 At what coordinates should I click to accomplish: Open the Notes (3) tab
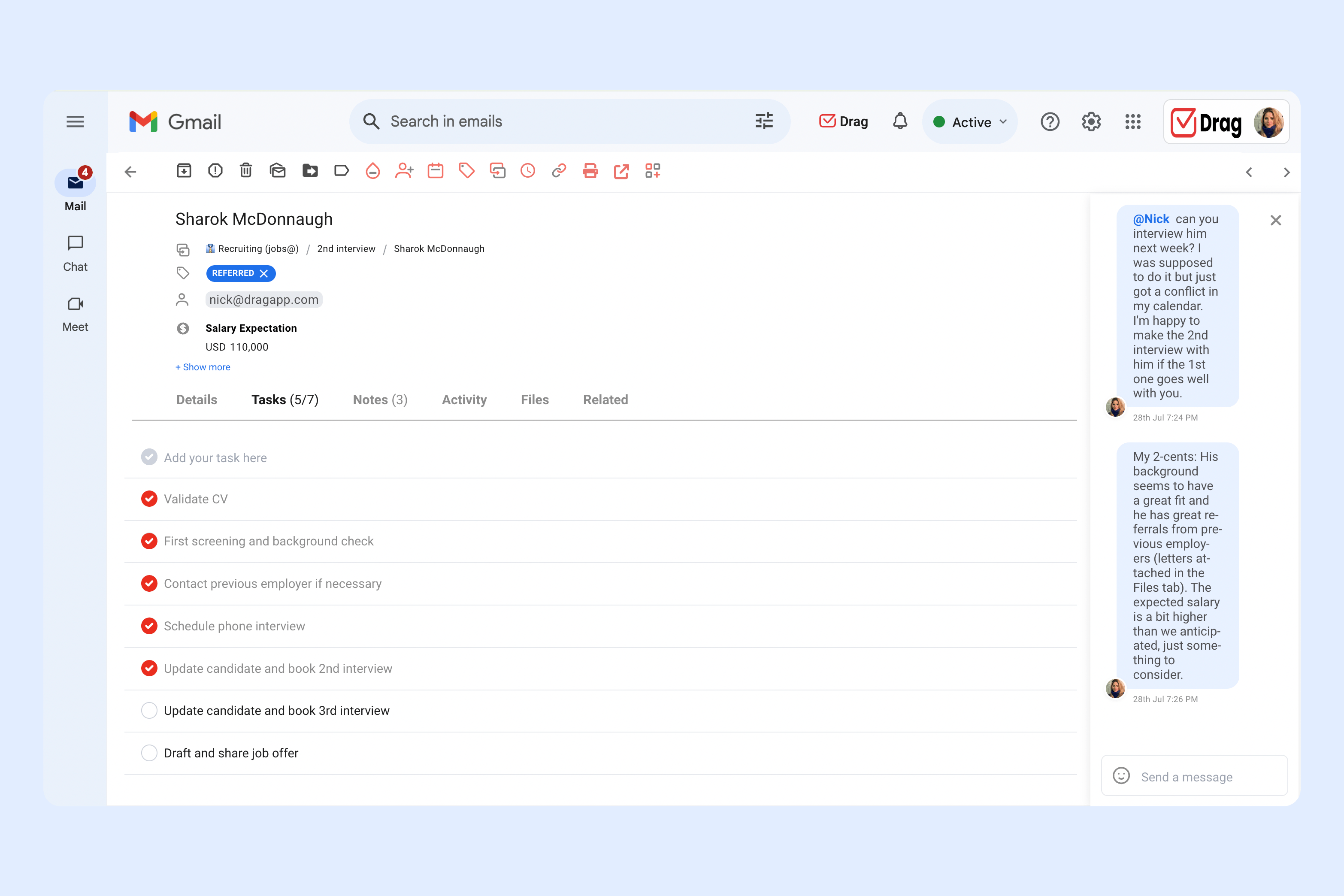coord(380,400)
